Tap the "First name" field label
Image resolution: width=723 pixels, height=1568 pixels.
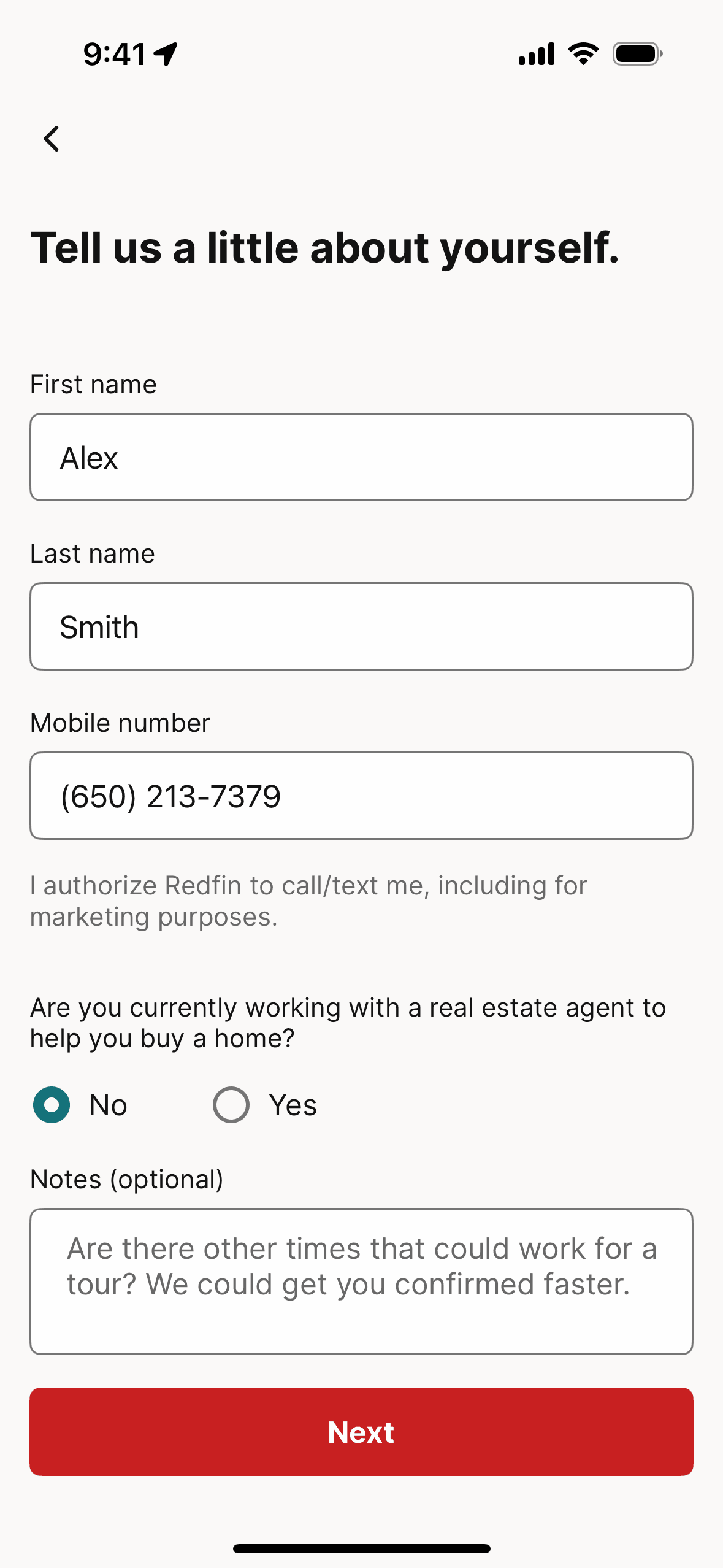coord(93,385)
